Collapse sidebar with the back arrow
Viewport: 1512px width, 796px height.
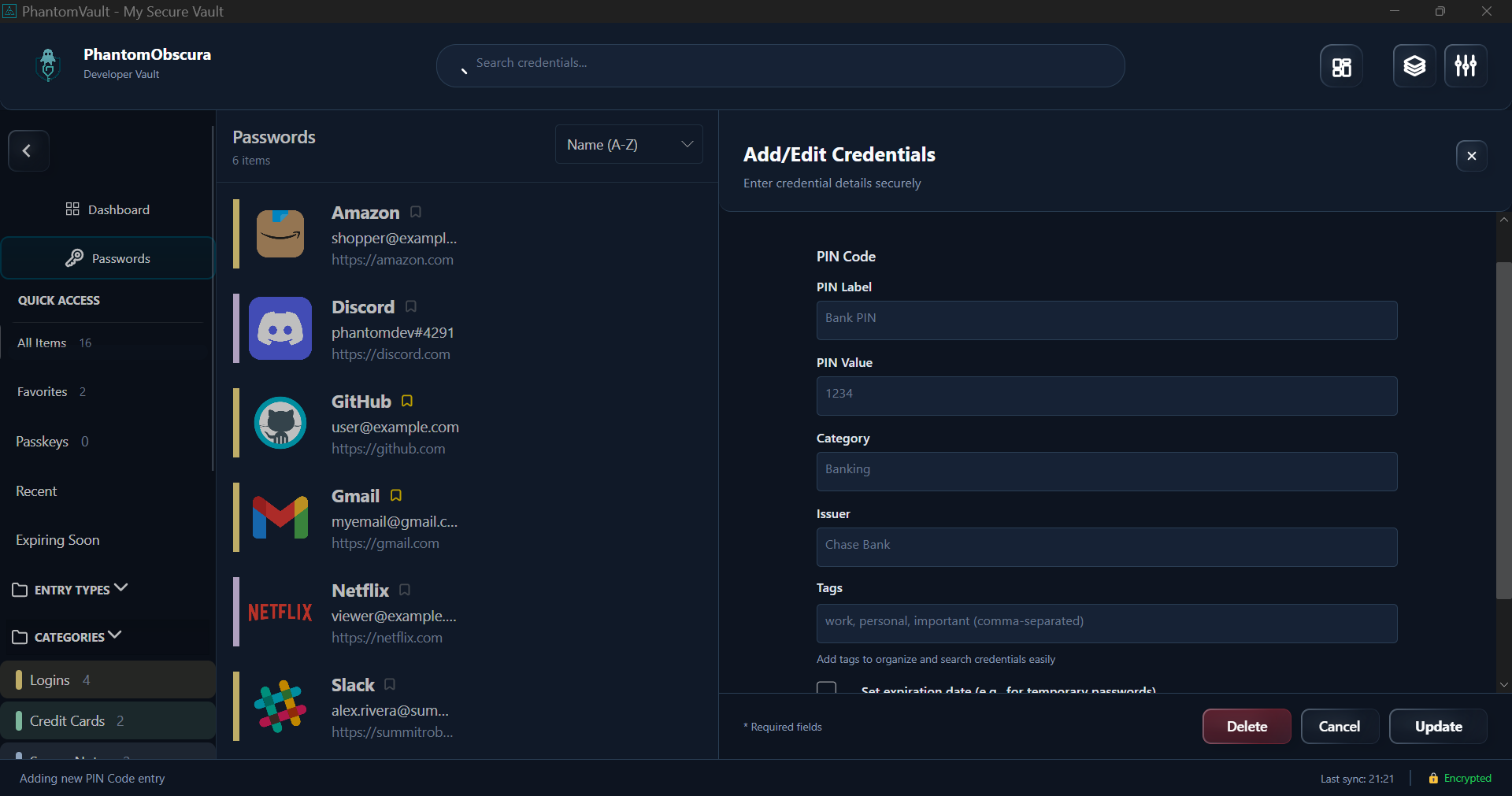point(28,150)
